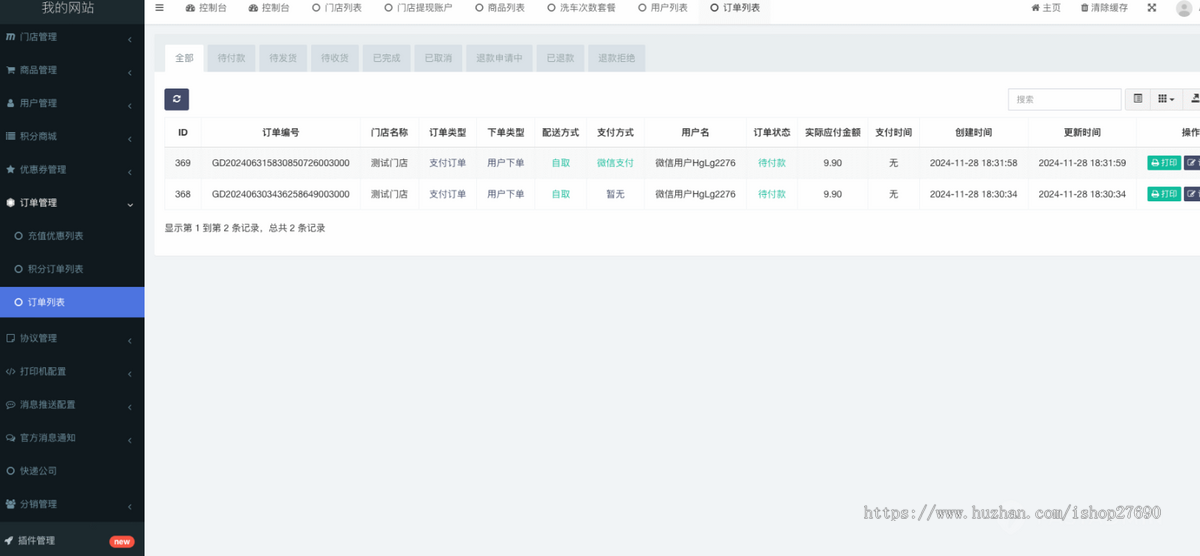Filter orders by the 已取消 tab
The image size is (1200, 556).
(x=438, y=58)
